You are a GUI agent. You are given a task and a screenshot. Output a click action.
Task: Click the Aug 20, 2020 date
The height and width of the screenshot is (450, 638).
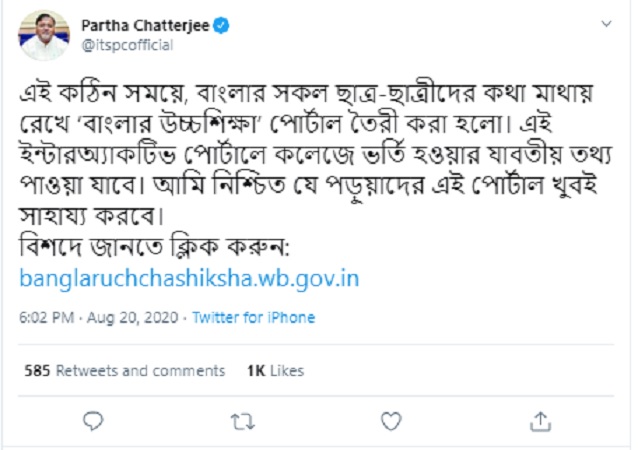(x=135, y=318)
